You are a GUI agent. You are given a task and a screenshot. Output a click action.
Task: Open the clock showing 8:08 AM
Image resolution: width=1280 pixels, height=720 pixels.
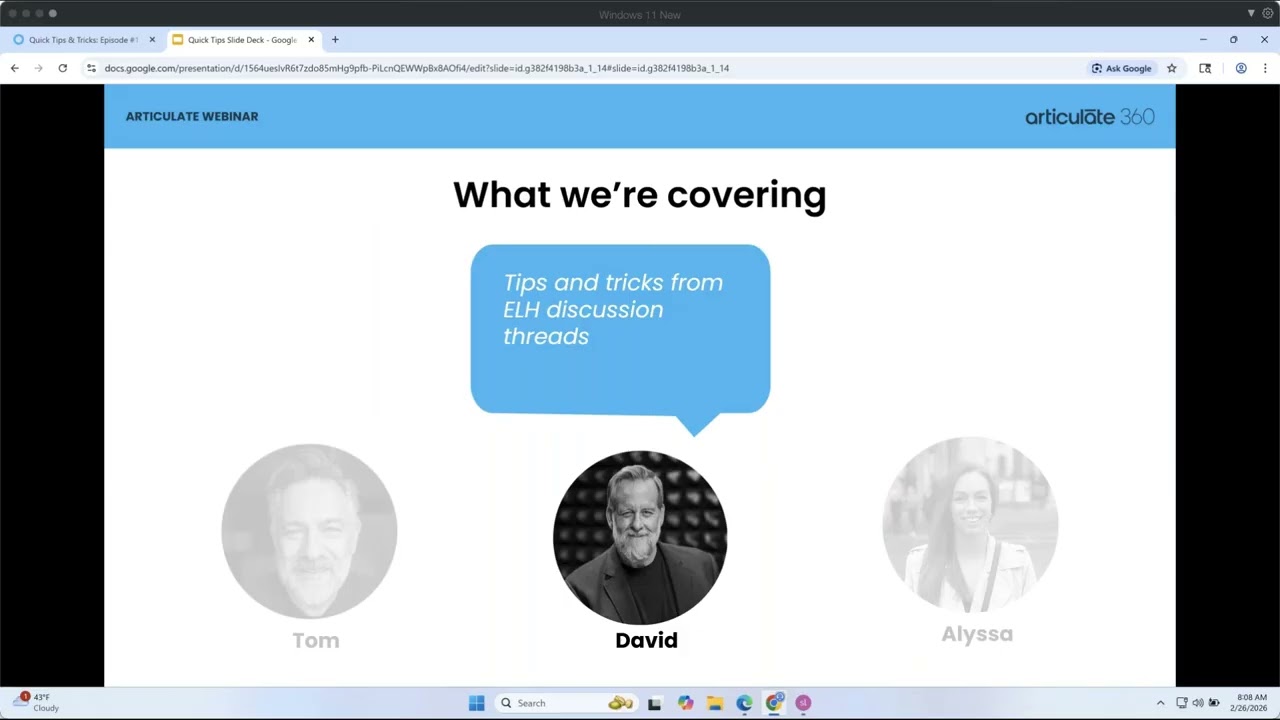click(1251, 702)
